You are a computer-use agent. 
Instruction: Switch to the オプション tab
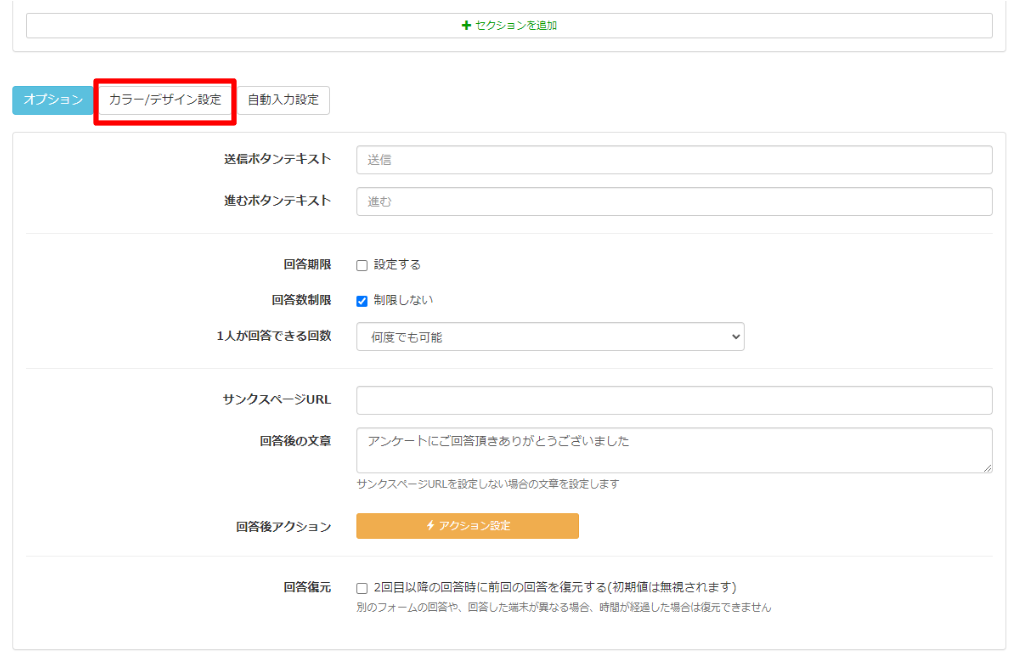(x=53, y=100)
